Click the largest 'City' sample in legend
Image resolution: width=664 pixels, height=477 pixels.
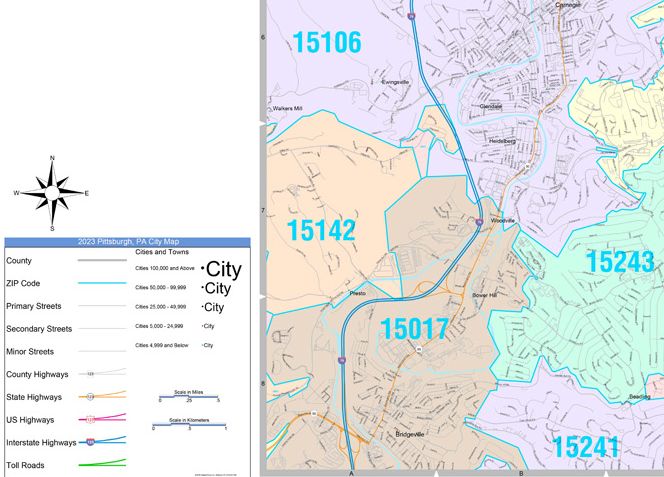[222, 268]
